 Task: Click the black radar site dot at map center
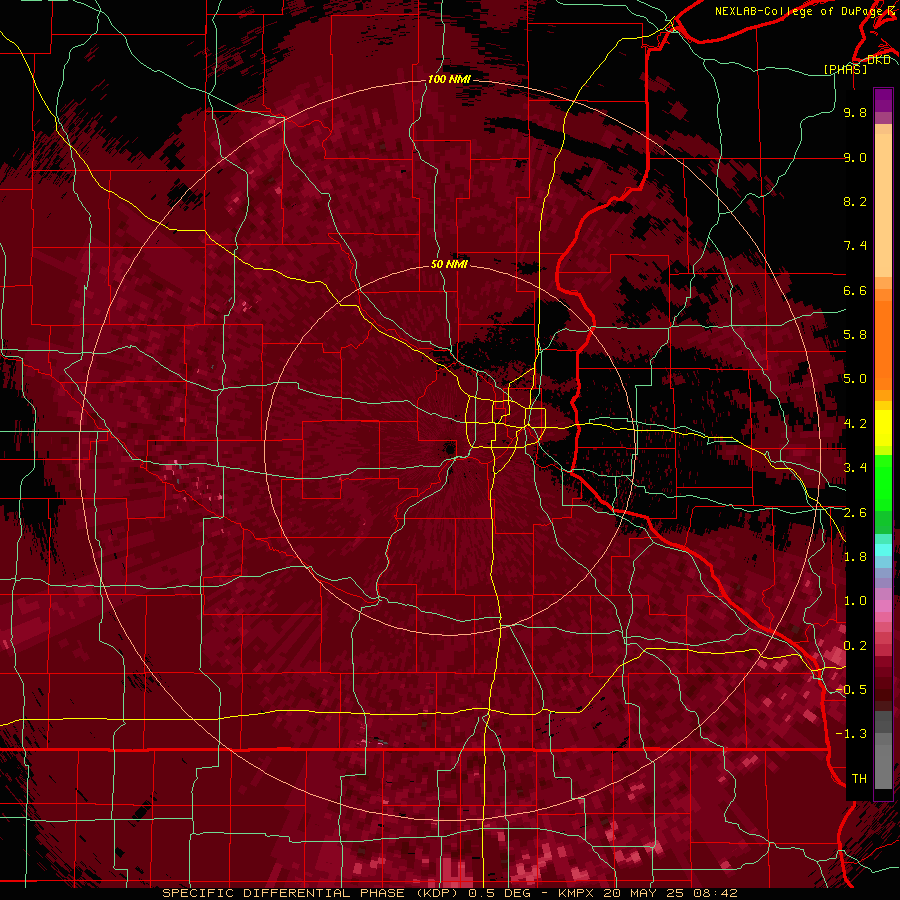click(449, 448)
